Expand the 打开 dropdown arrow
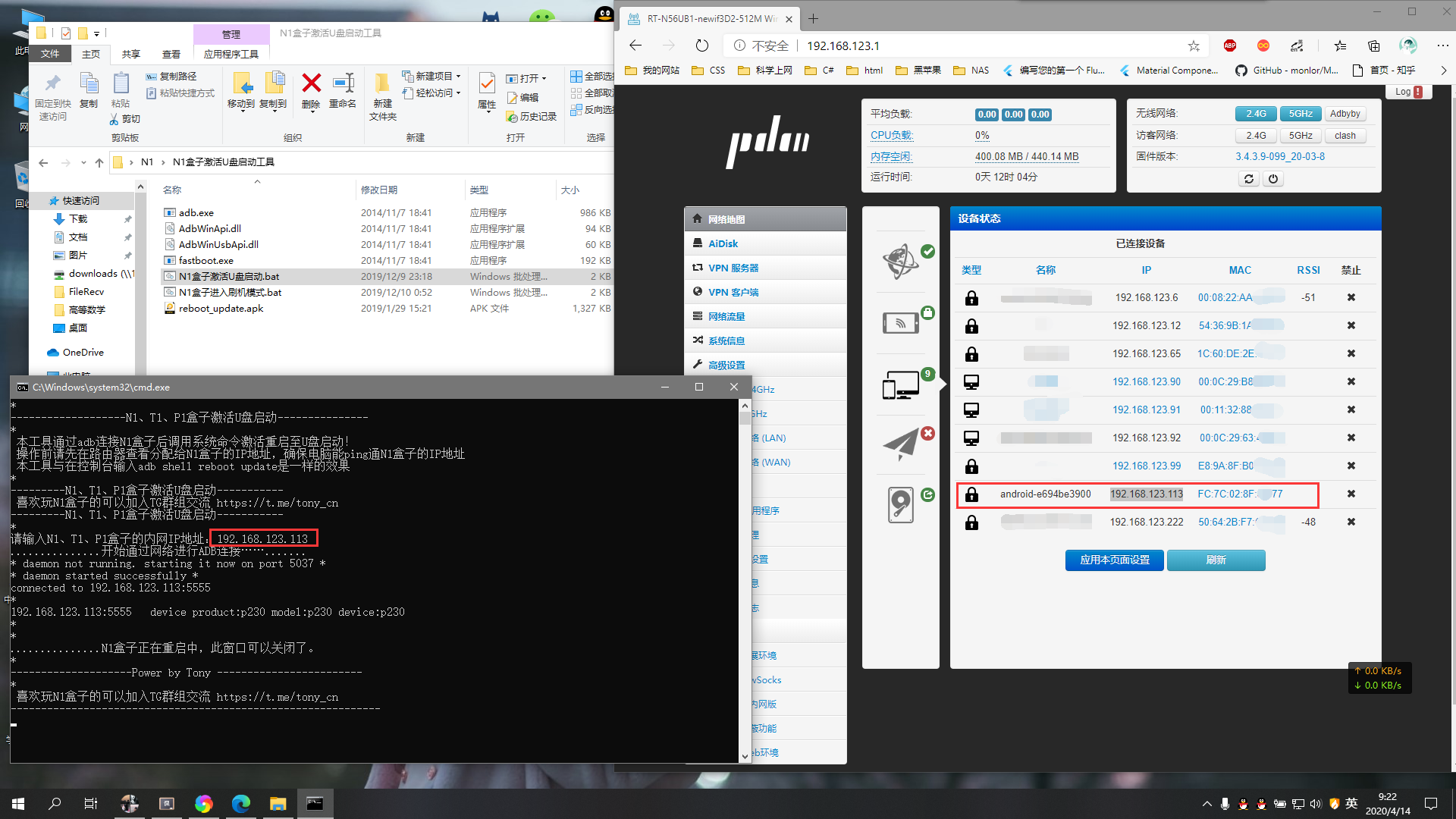The image size is (1456, 819). coord(544,79)
